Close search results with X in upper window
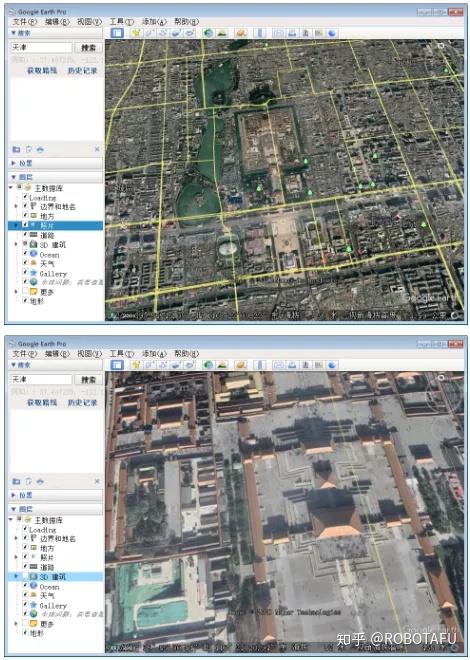Image resolution: width=470 pixels, height=660 pixels. pos(97,149)
